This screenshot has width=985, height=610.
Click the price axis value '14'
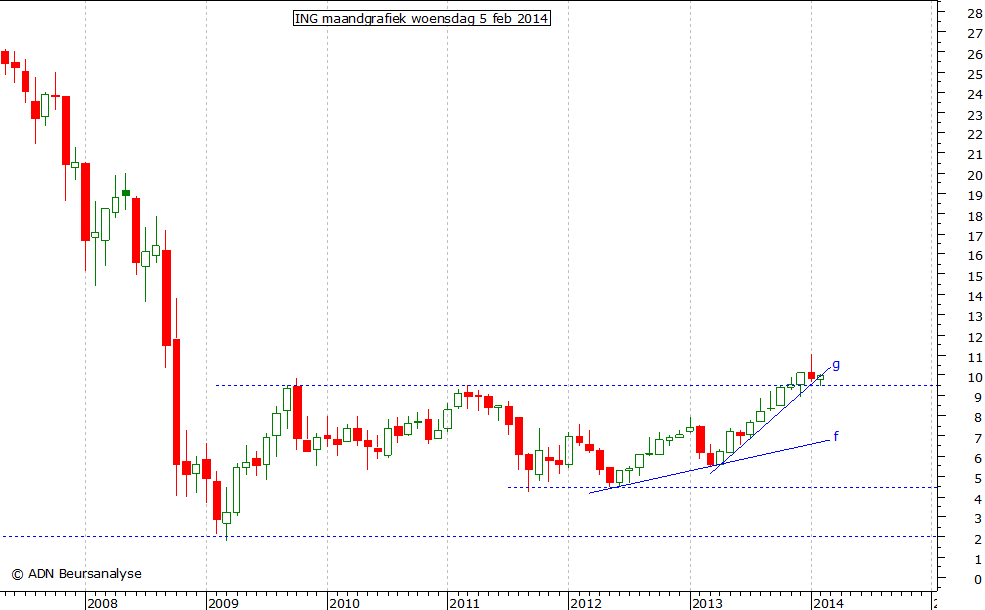975,297
